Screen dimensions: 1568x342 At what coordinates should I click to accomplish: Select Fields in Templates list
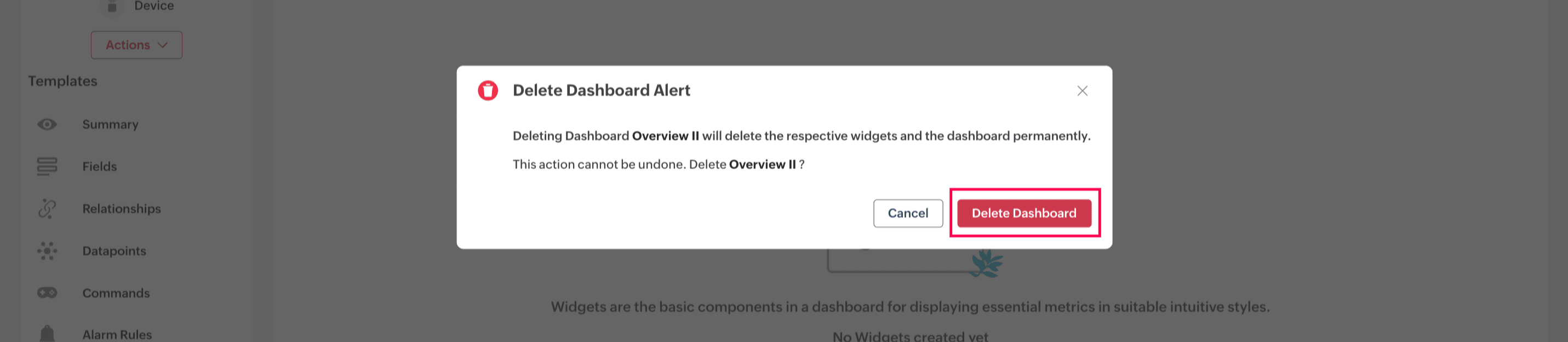99,166
